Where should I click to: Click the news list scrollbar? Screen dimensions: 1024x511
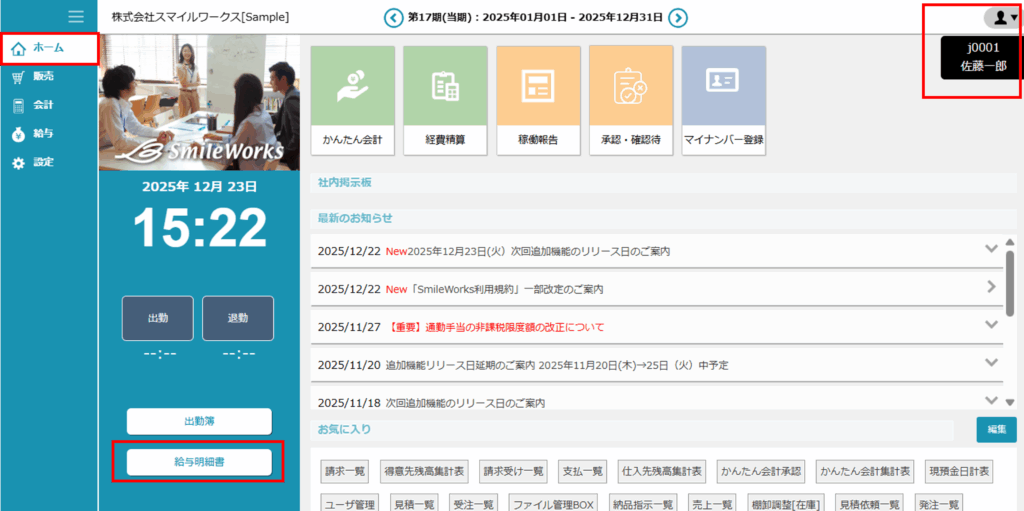[x=1012, y=270]
